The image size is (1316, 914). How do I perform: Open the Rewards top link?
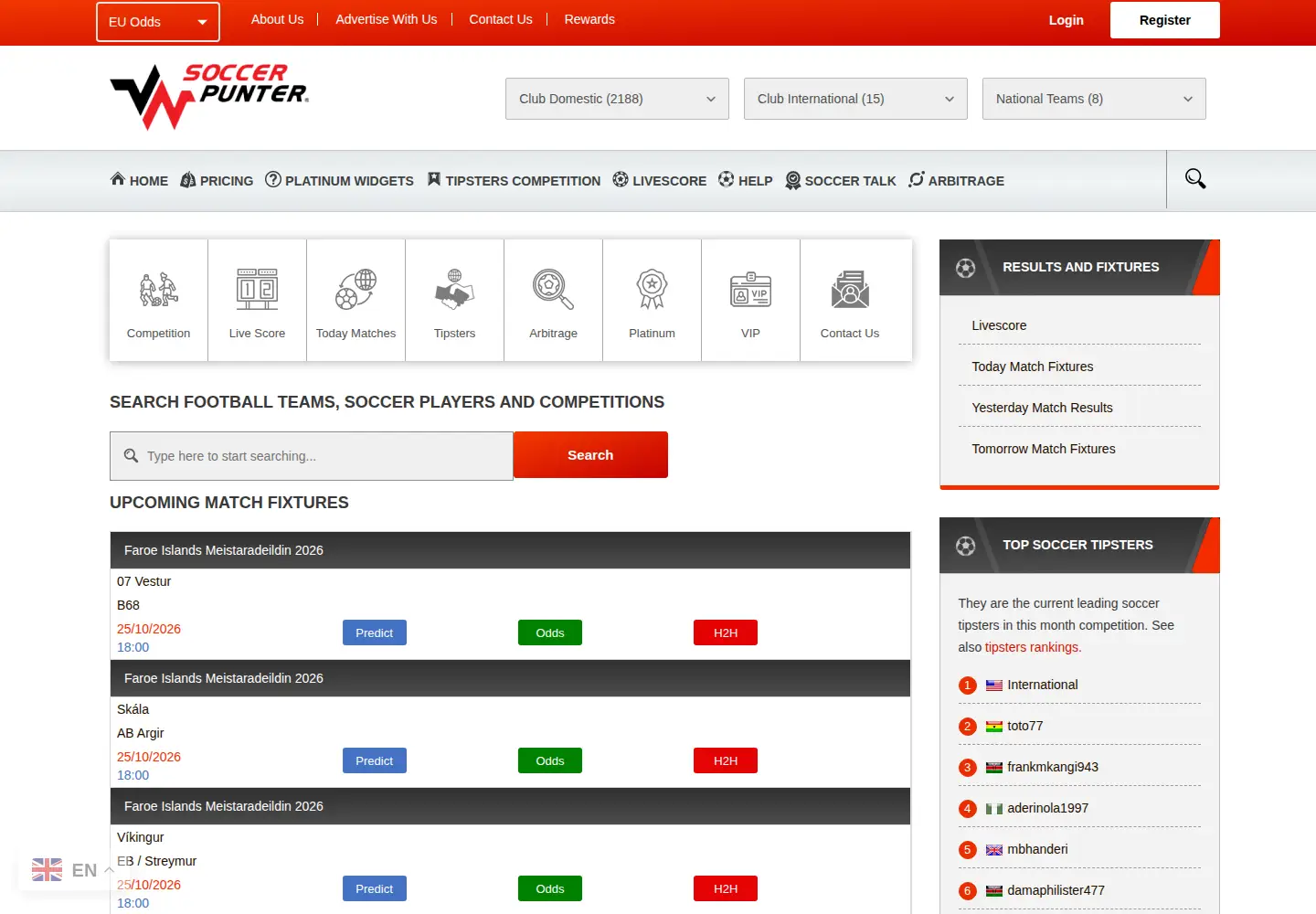[589, 19]
